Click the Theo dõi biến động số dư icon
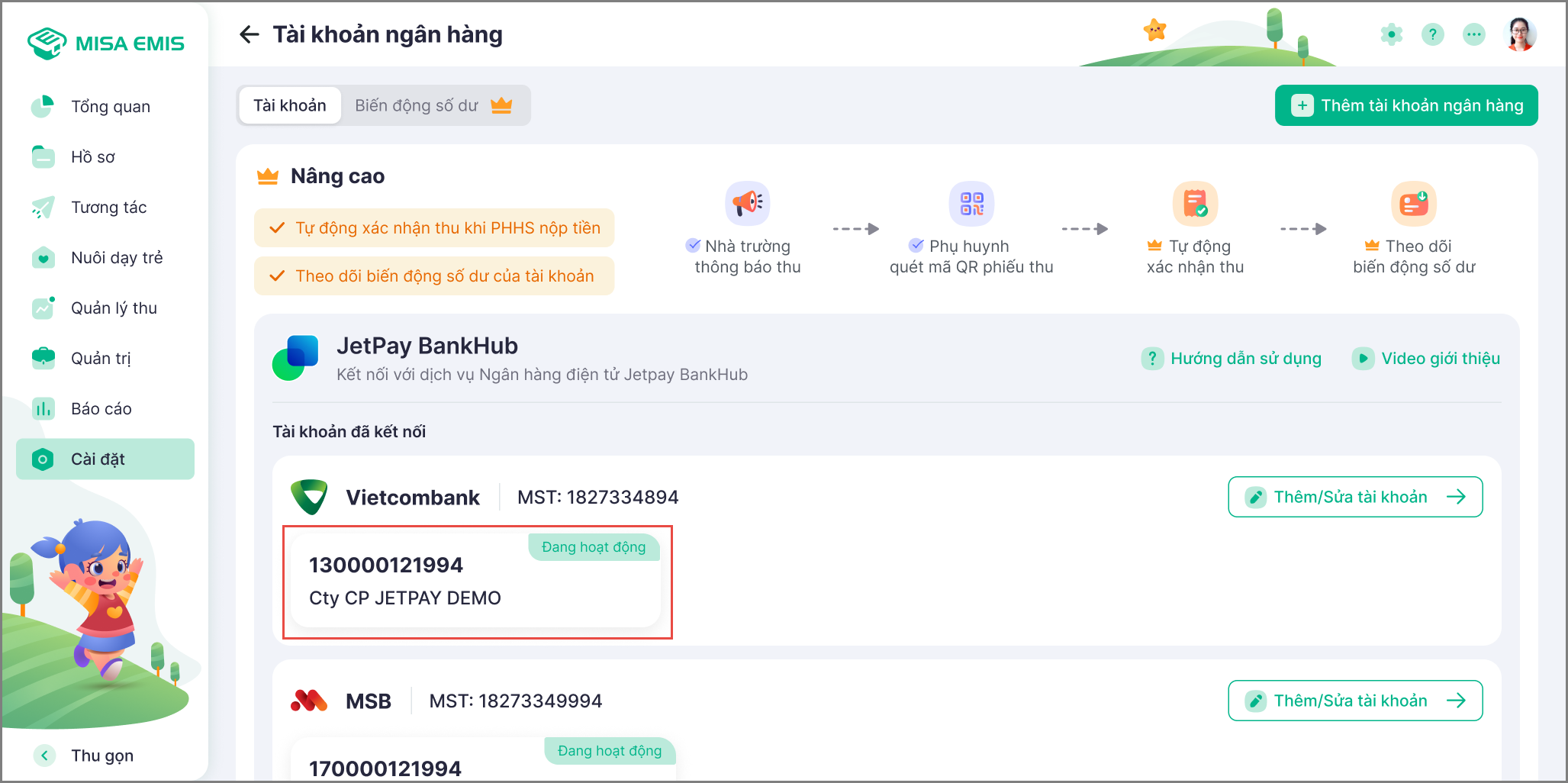Viewport: 1568px width, 783px height. (x=1414, y=203)
